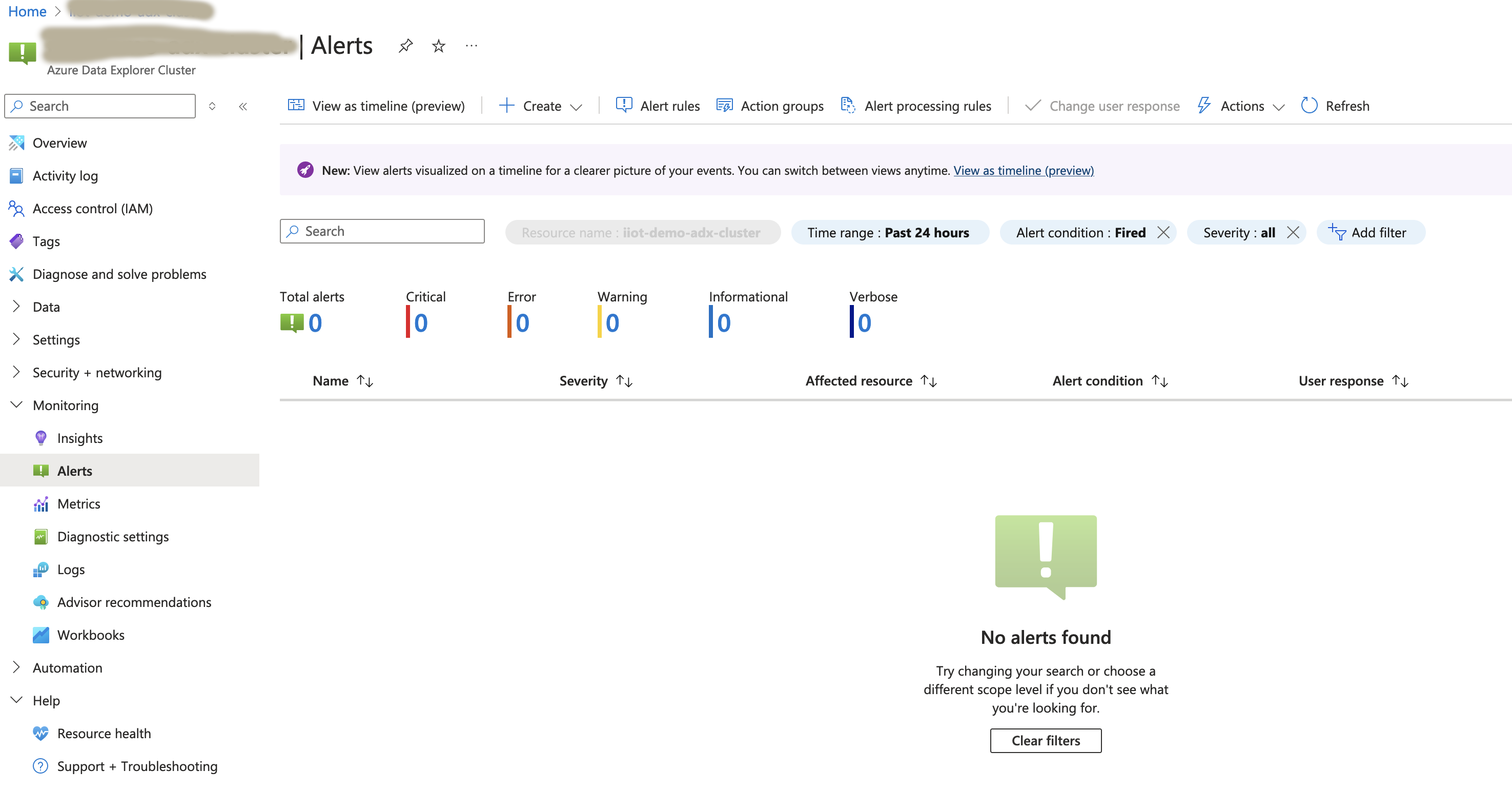The height and width of the screenshot is (812, 1512).
Task: Open Insights under Monitoring
Action: pos(80,437)
